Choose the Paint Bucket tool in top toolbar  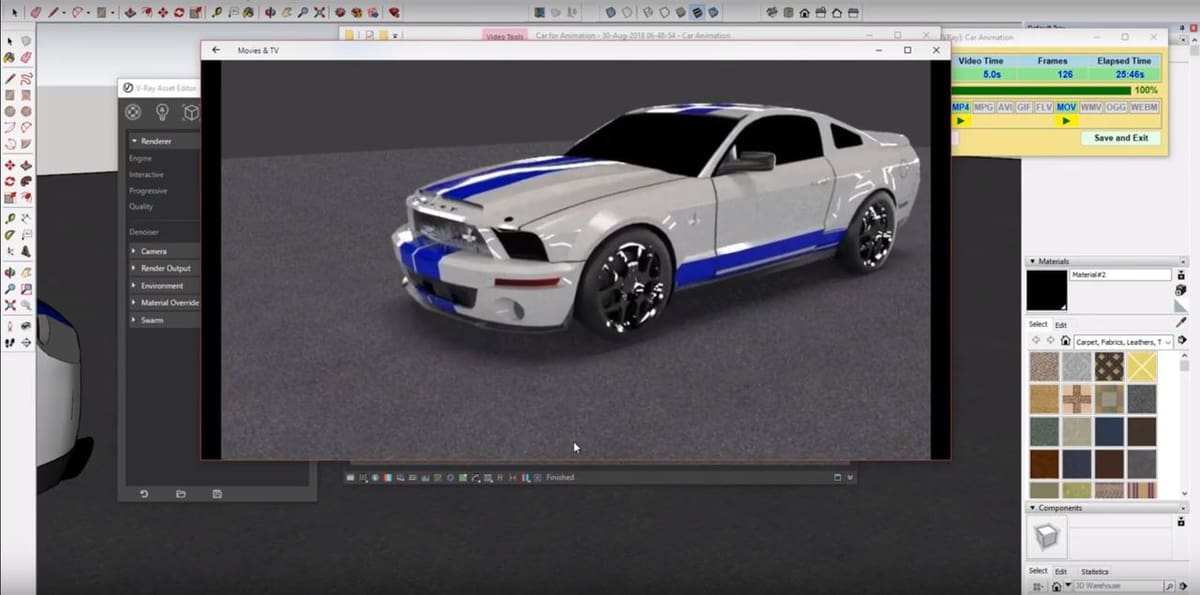click(248, 13)
